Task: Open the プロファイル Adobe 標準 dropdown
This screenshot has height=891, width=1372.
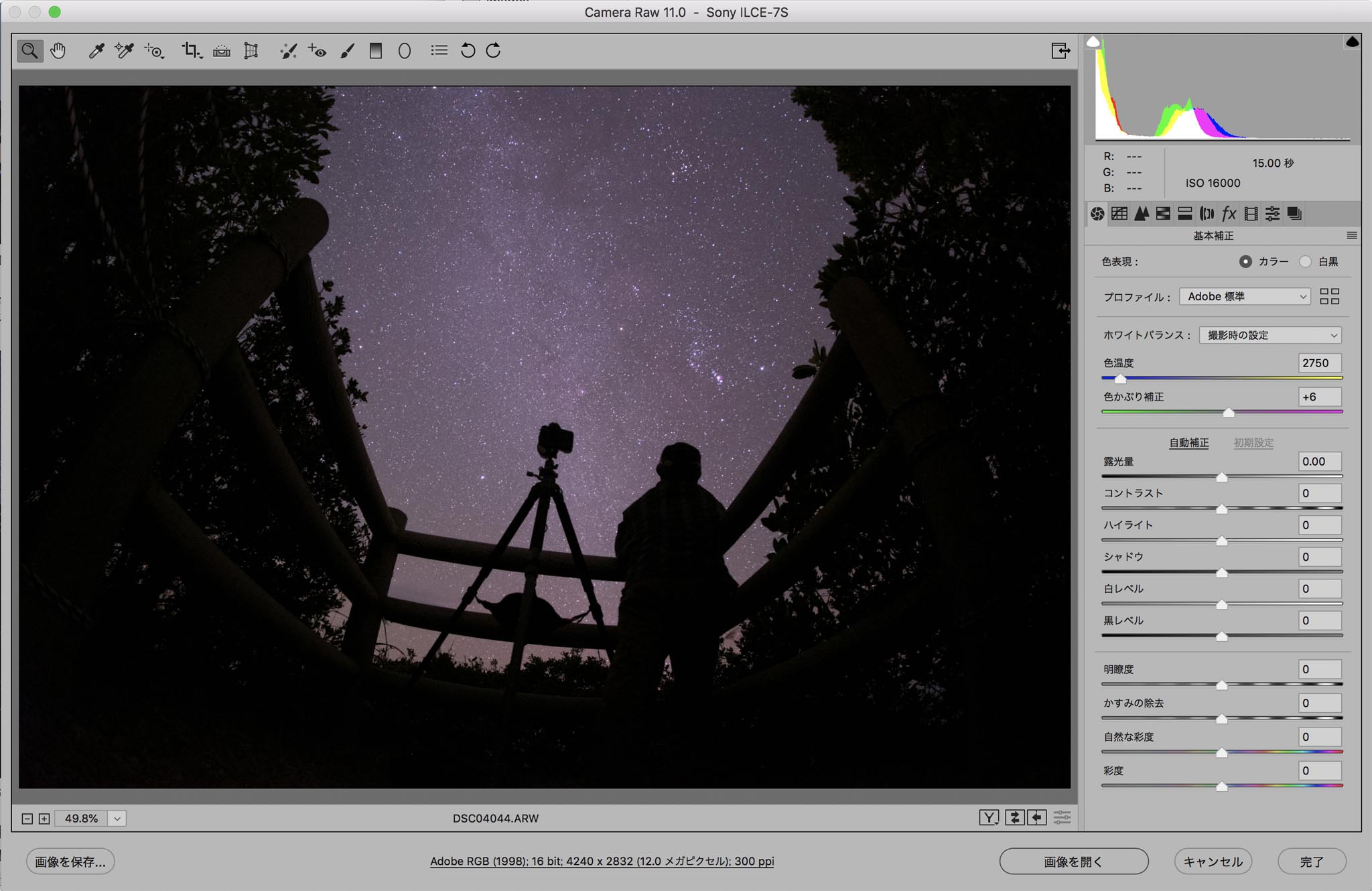Action: [x=1245, y=296]
